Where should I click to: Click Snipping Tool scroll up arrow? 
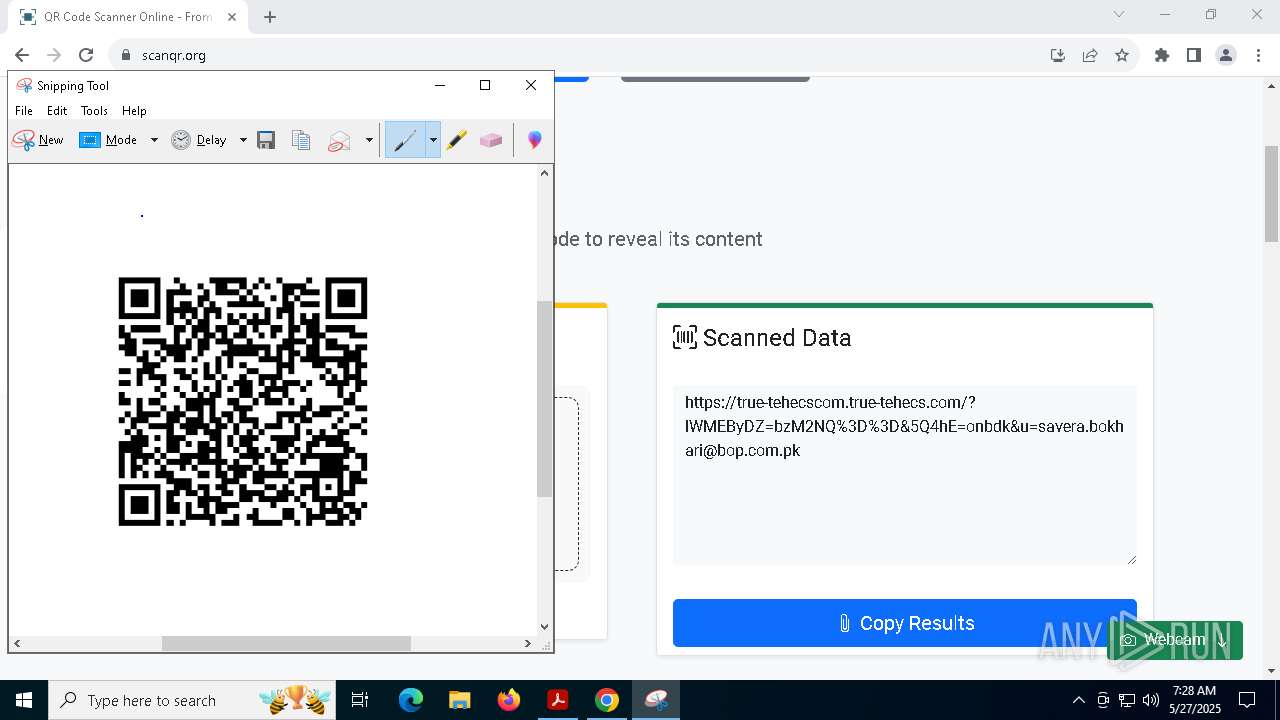[x=544, y=173]
